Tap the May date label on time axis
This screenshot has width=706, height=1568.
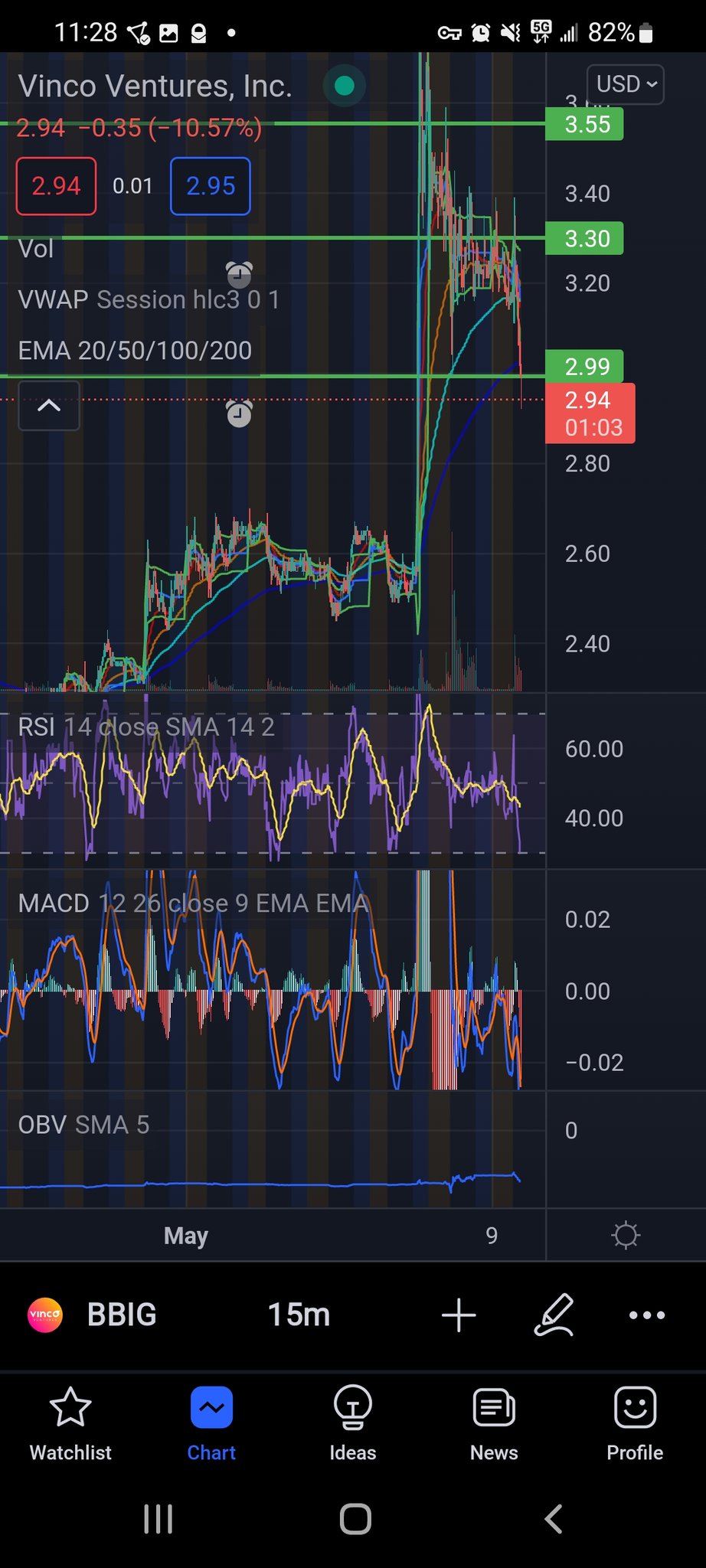pyautogui.click(x=186, y=1235)
